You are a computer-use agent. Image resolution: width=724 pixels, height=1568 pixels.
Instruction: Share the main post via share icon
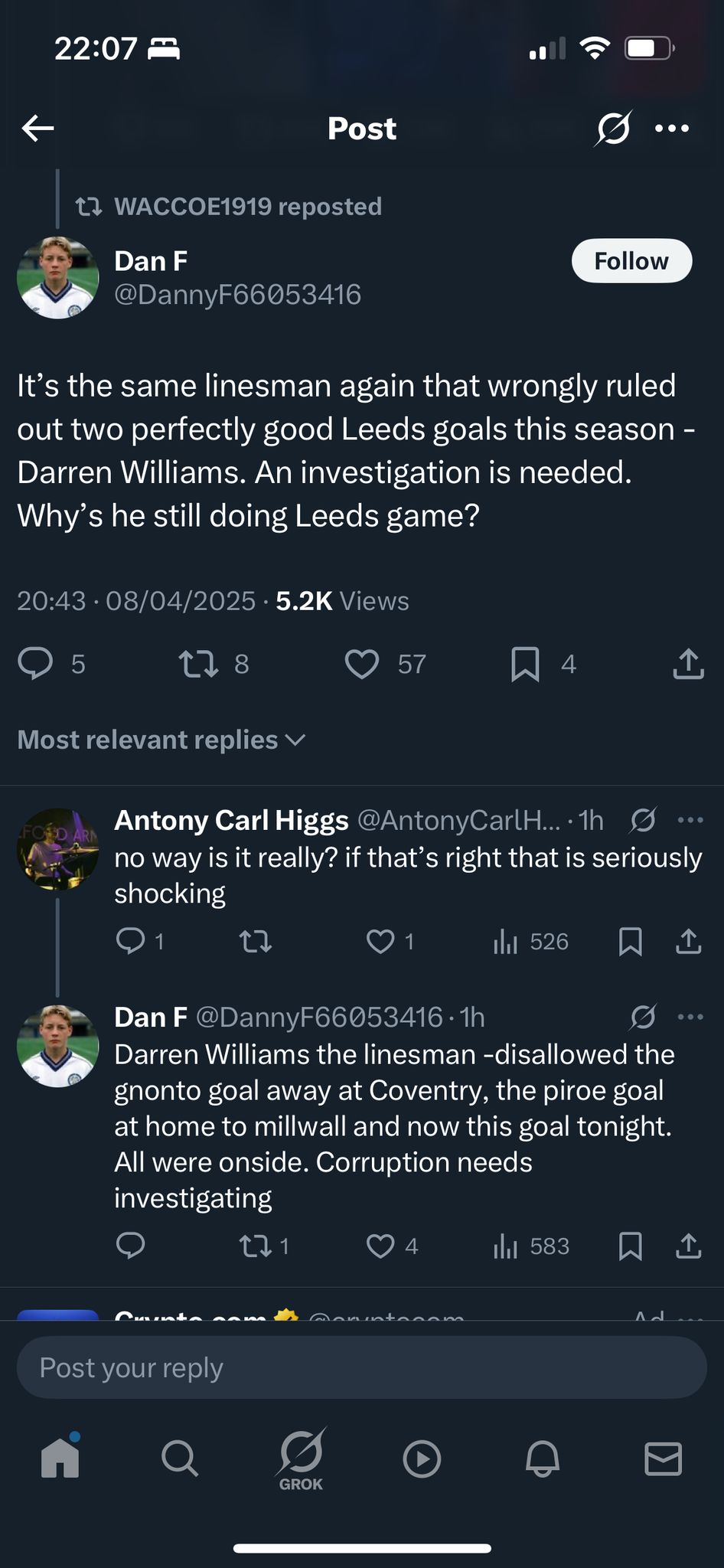(x=688, y=664)
